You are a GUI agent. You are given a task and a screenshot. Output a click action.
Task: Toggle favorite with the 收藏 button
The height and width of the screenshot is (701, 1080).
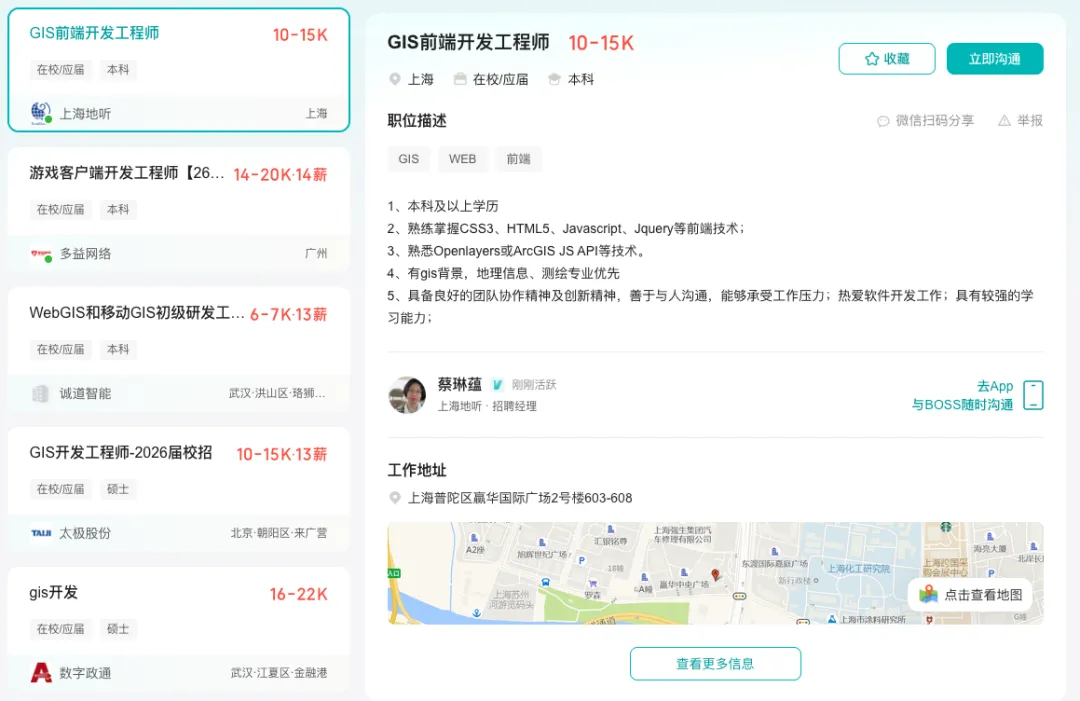coord(886,59)
